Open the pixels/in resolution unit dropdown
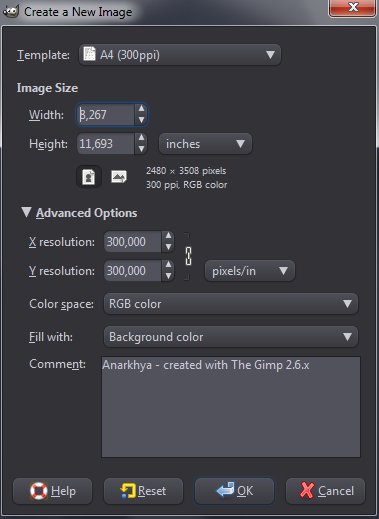379x519 pixels. pos(250,271)
